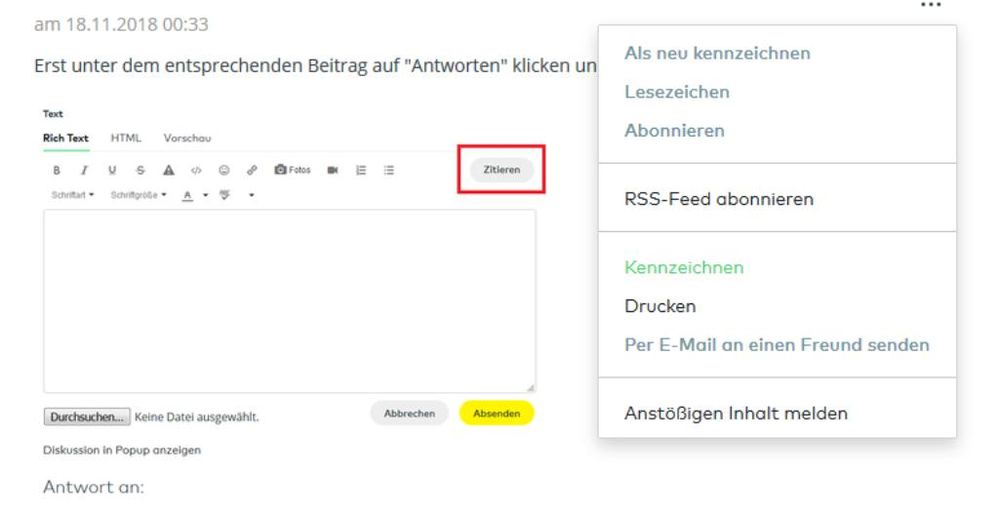Click the text color A icon
The image size is (999, 515).
coord(187,196)
